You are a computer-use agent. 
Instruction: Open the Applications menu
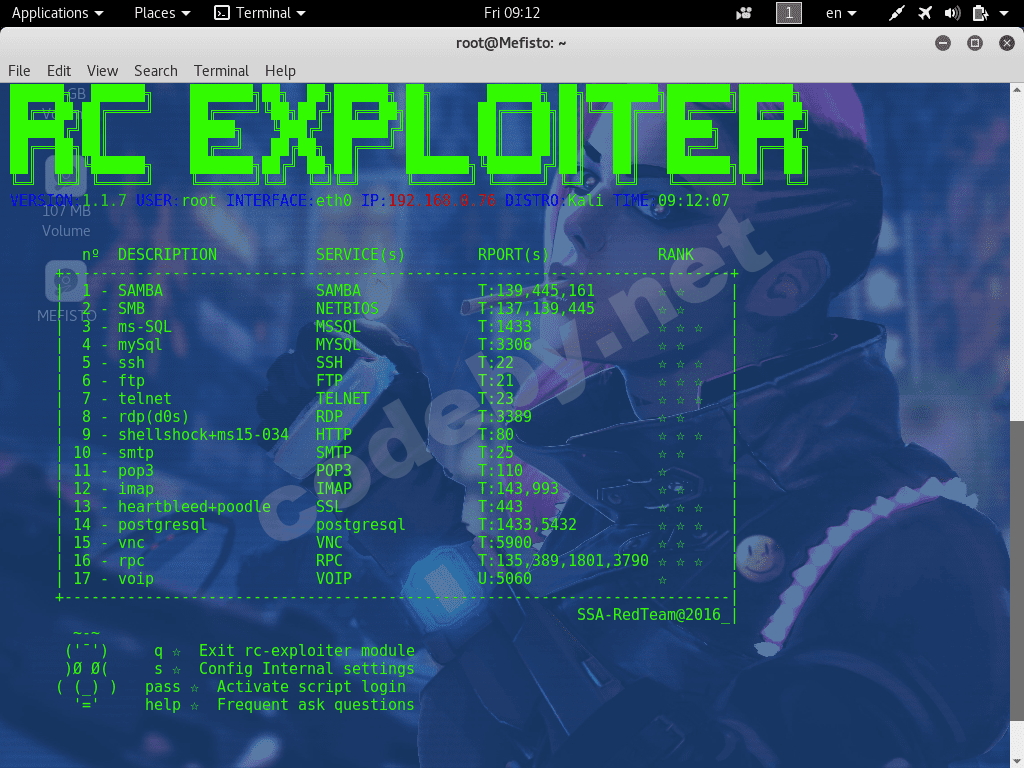(57, 13)
